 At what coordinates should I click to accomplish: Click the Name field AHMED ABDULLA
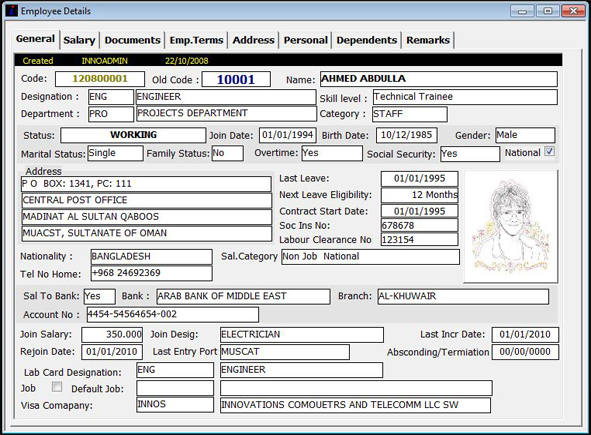(439, 79)
